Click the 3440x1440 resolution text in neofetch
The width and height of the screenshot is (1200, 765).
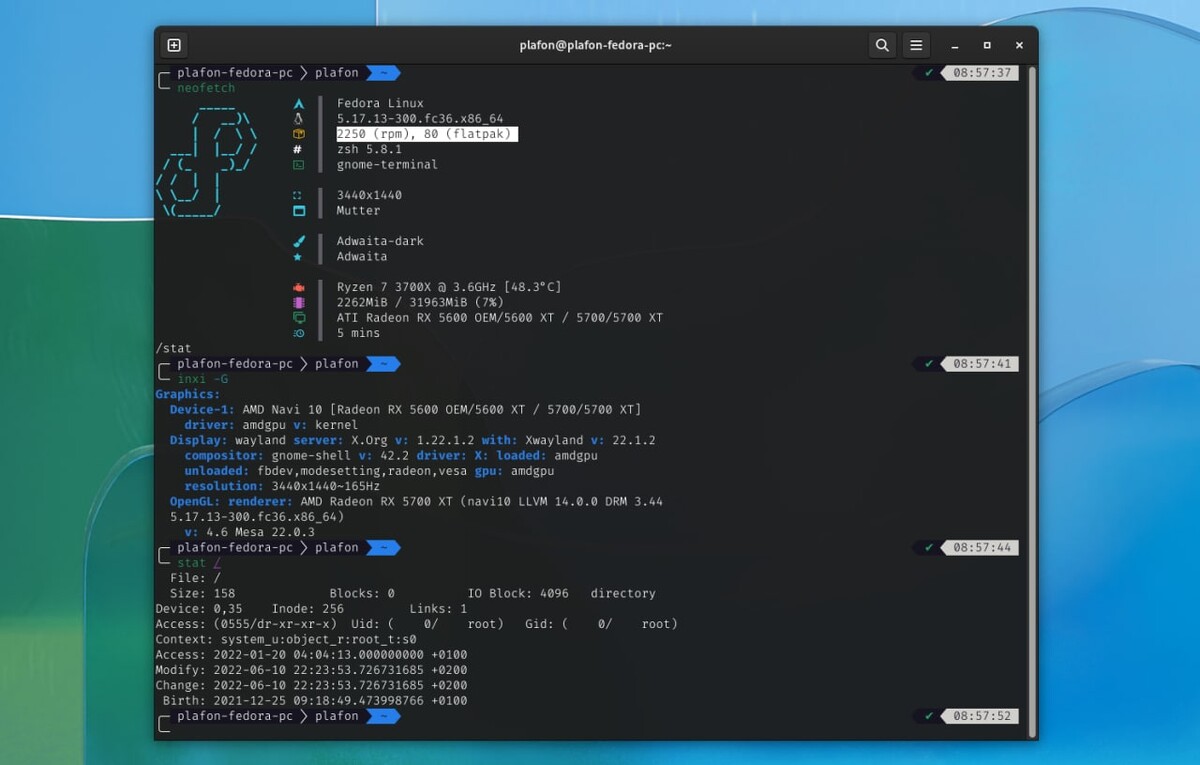pos(369,195)
